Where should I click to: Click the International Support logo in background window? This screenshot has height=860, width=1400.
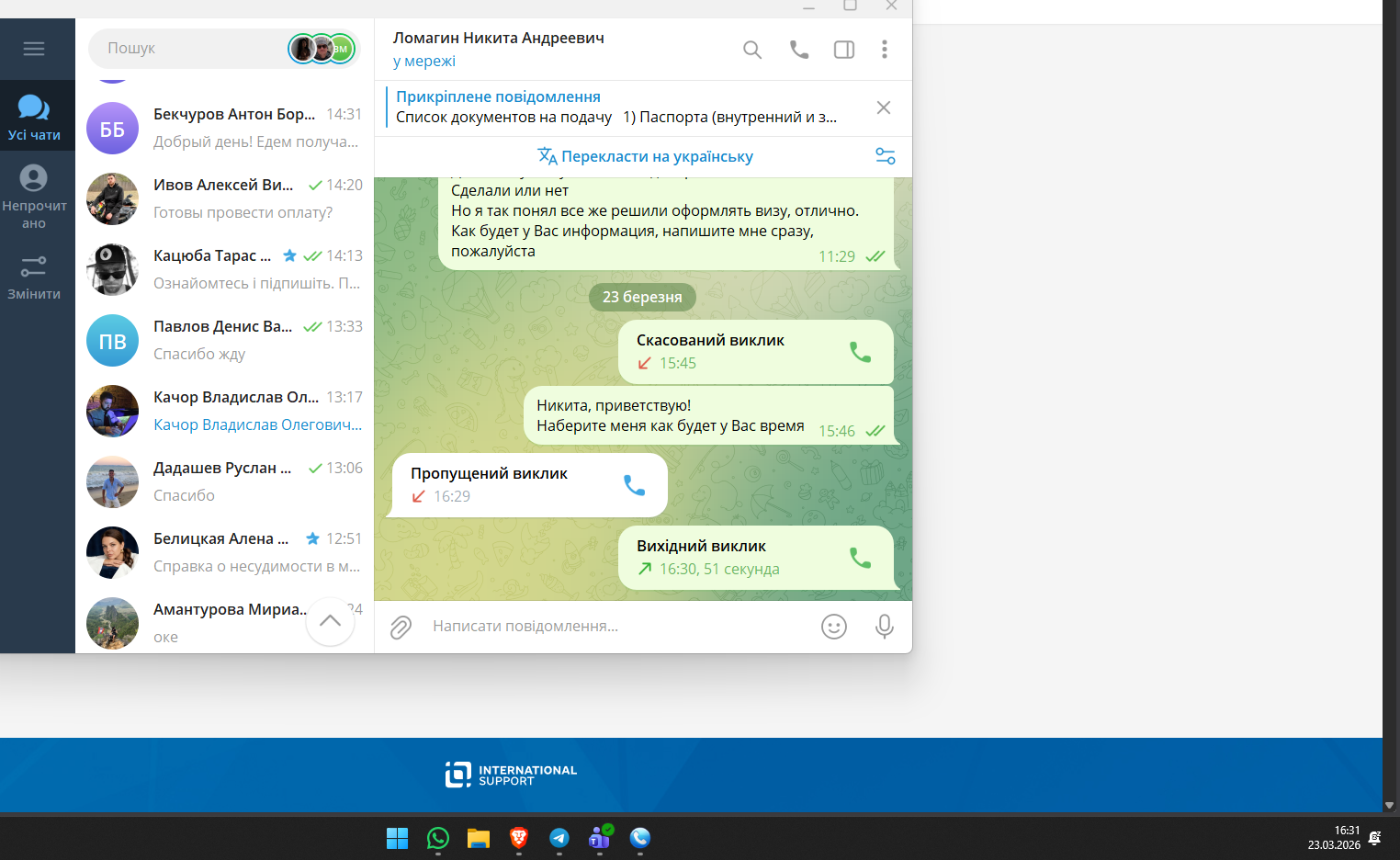click(x=511, y=775)
